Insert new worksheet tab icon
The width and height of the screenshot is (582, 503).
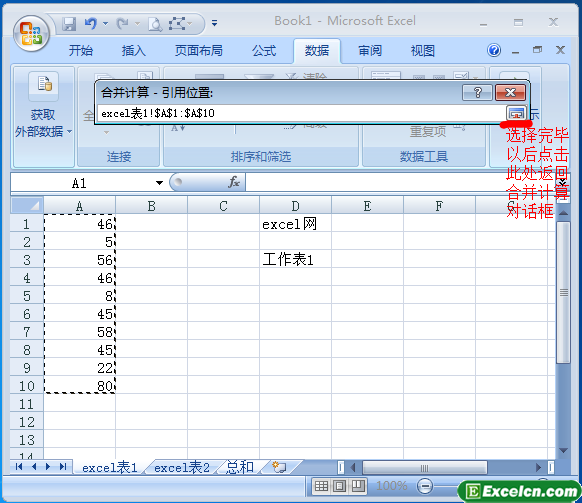[279, 467]
